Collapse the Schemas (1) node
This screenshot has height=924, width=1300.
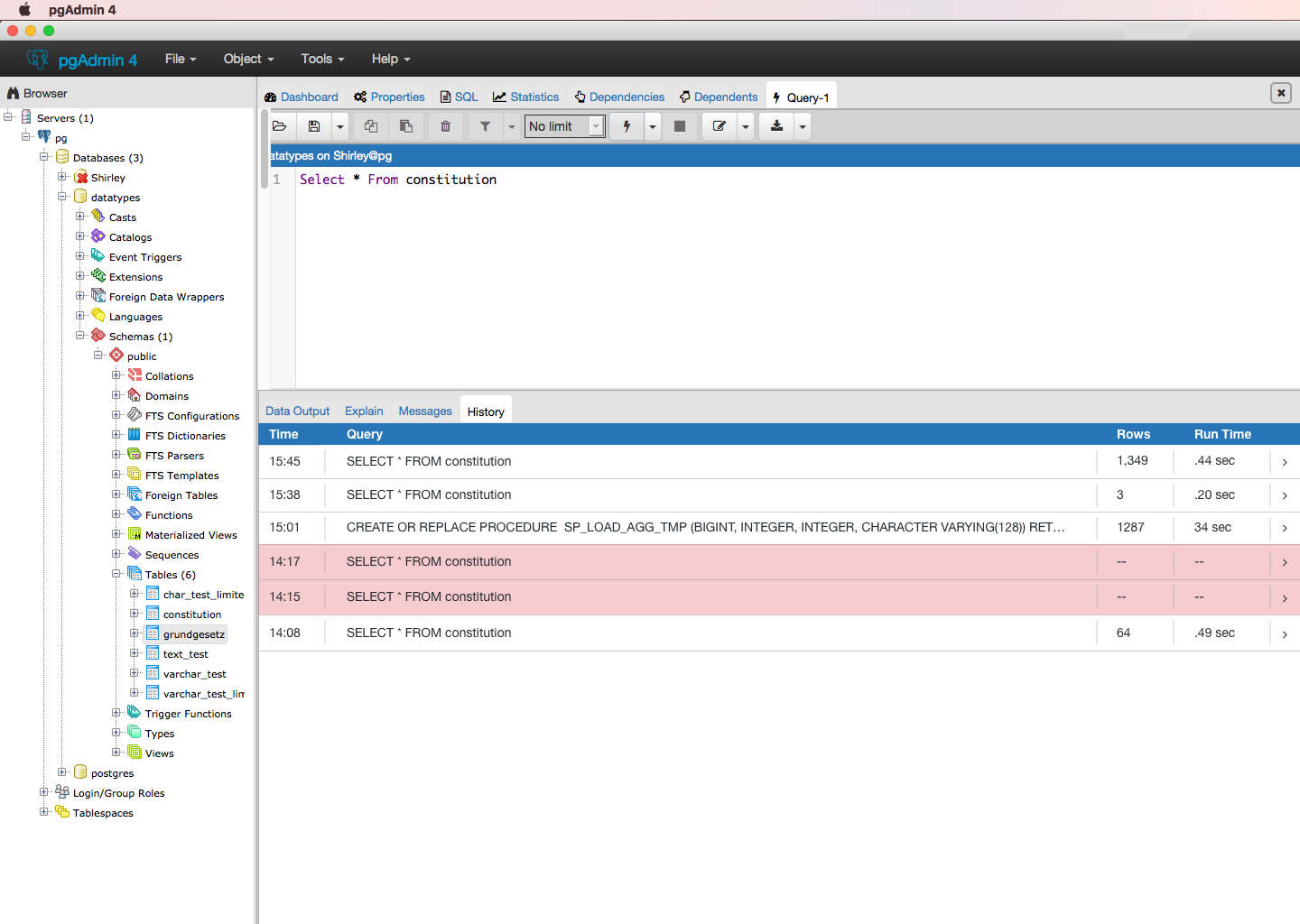pyautogui.click(x=80, y=336)
